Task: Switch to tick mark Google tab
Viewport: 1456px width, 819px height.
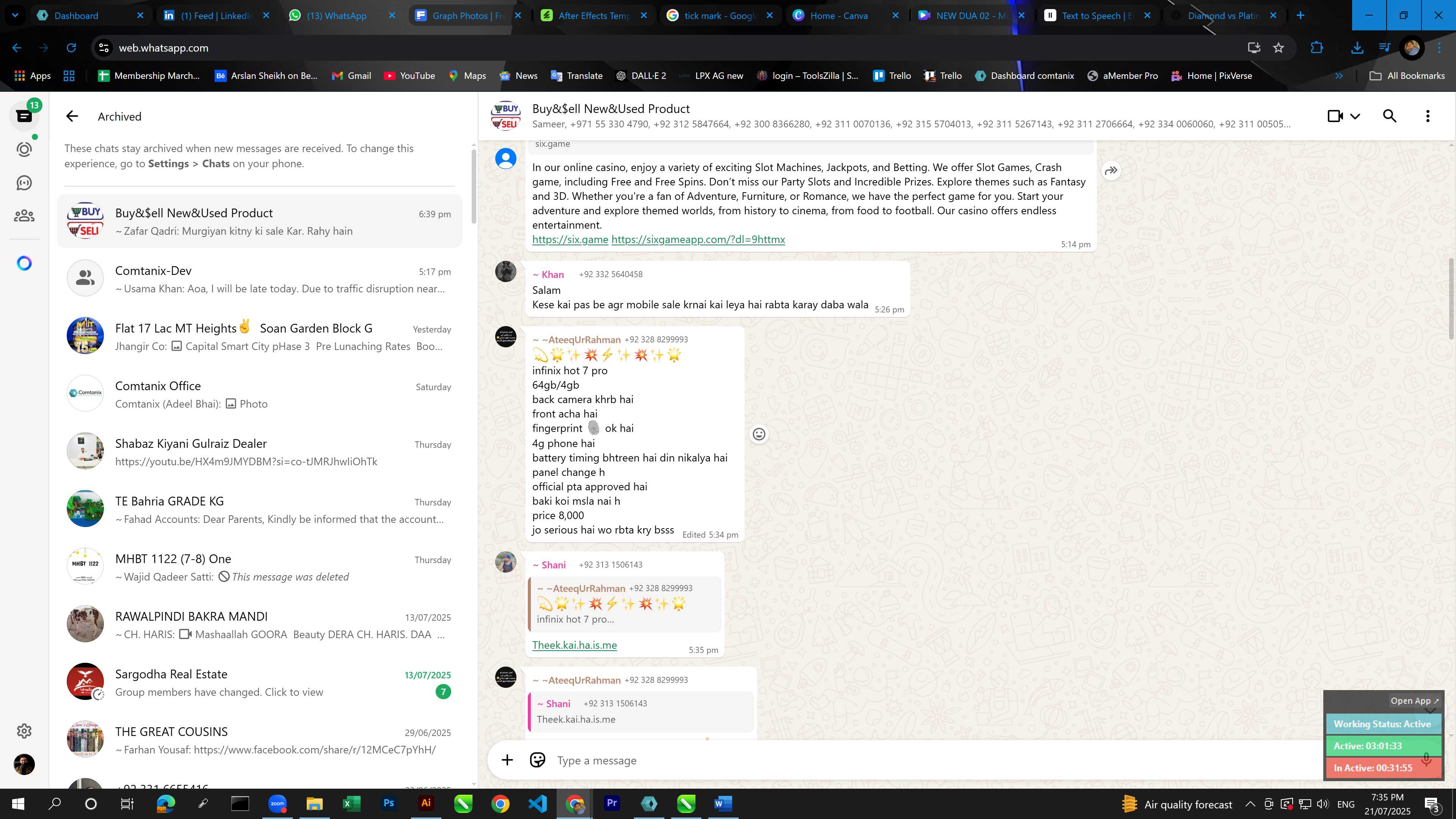Action: 719,16
